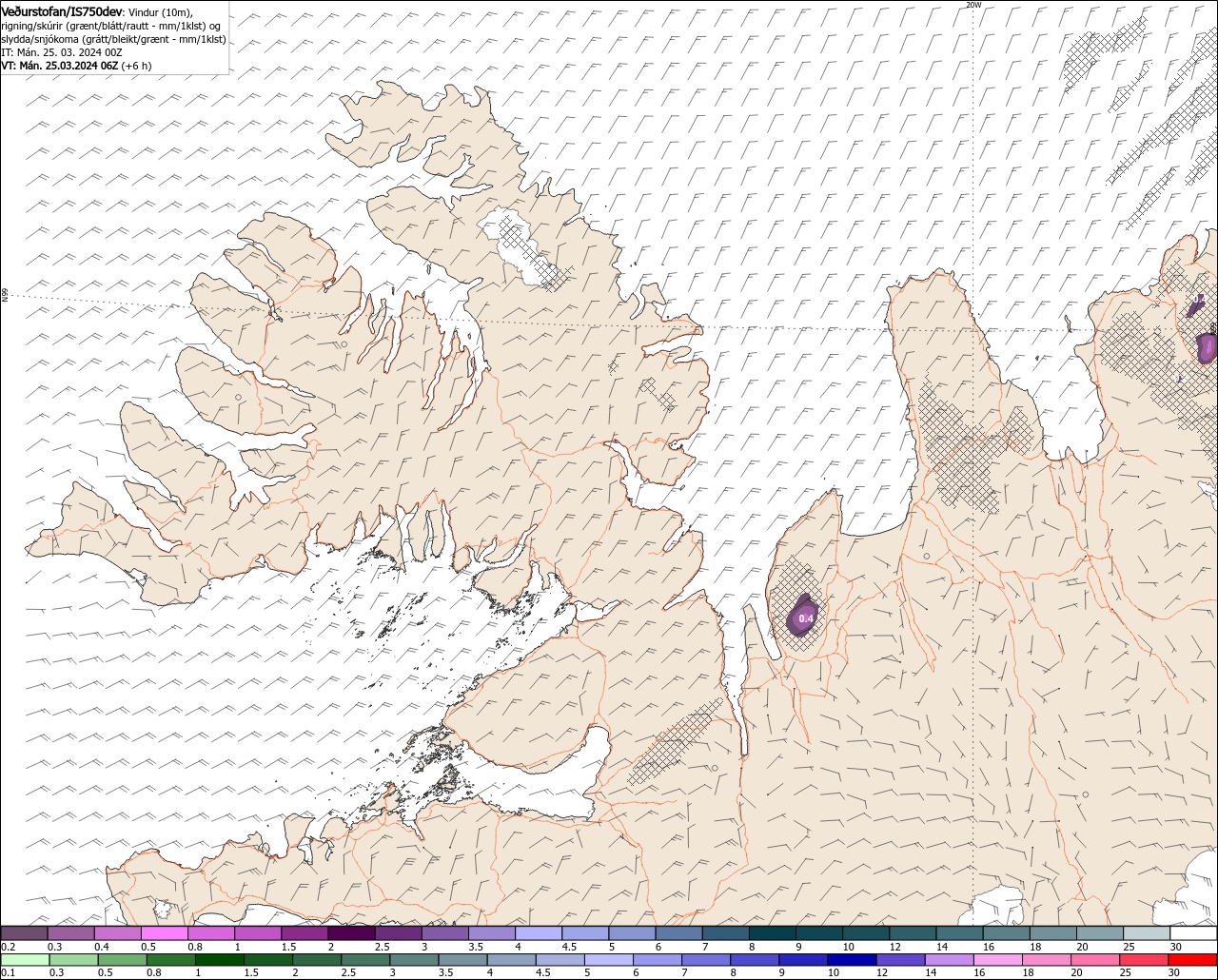Select the darkest green 1–1.5 rain swatch
This screenshot has width=1218, height=980.
click(x=219, y=960)
